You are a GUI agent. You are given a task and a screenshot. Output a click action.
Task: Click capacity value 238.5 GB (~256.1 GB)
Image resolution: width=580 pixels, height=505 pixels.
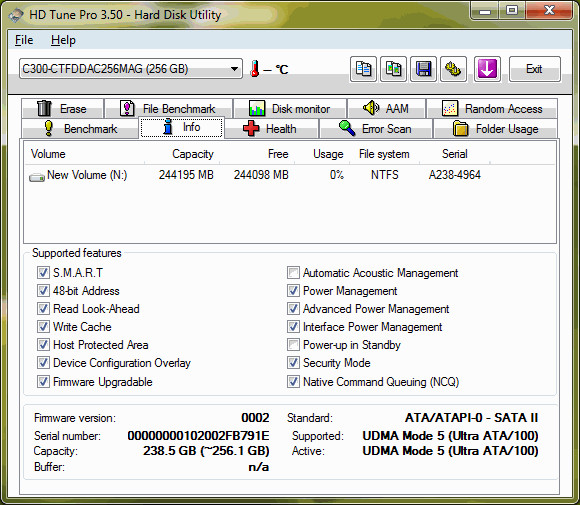206,451
